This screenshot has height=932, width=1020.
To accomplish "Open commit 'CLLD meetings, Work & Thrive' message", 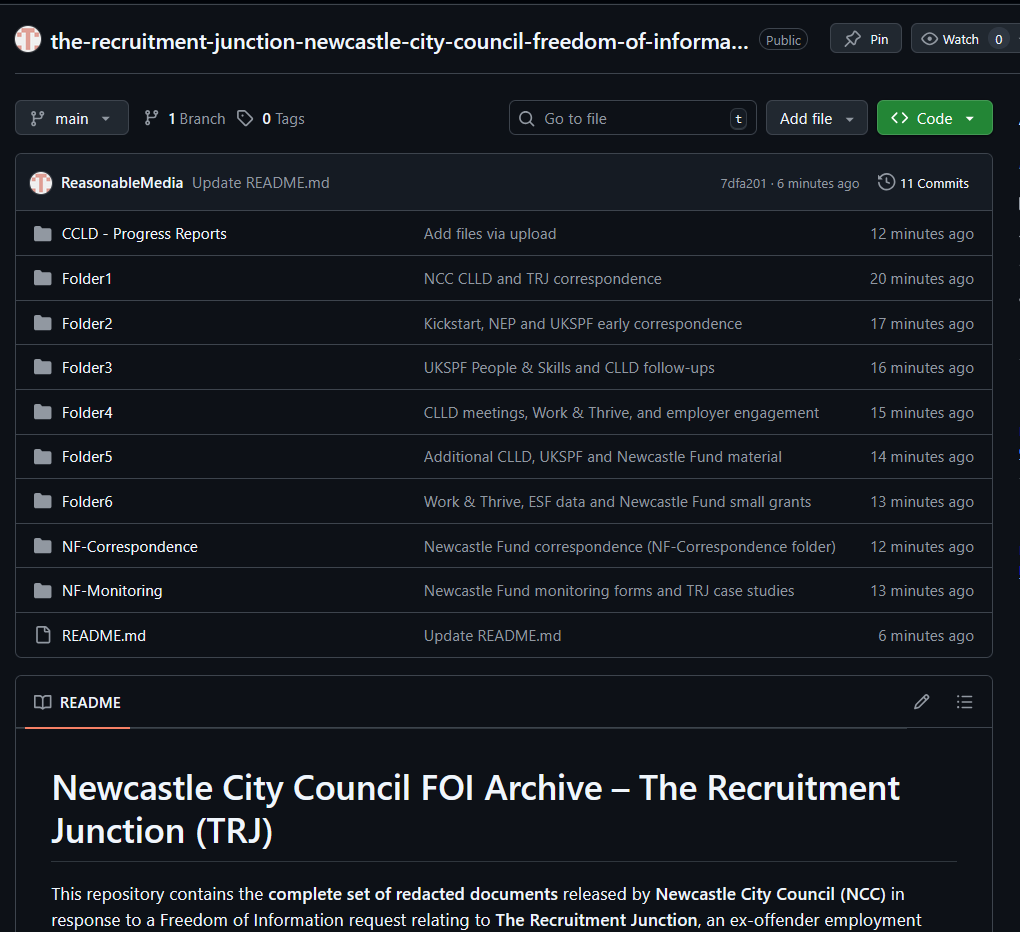I will (x=621, y=412).
